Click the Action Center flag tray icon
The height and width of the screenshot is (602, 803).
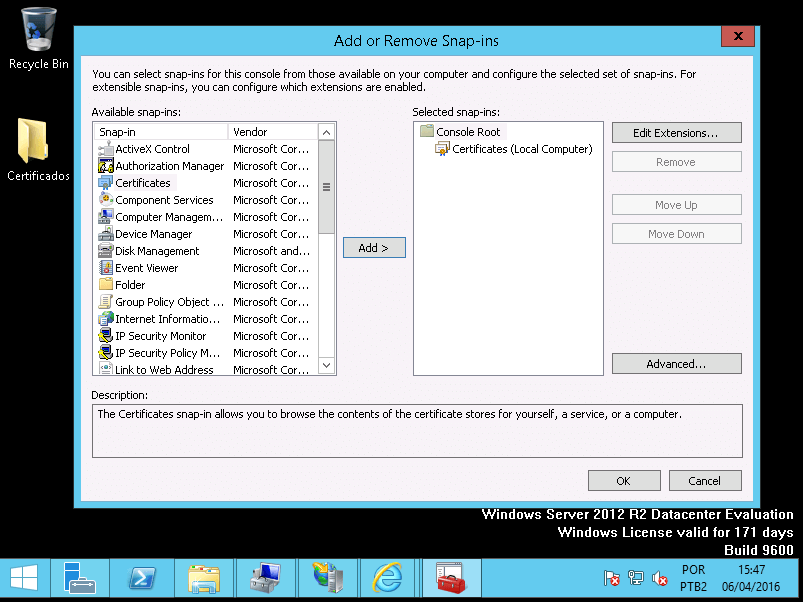611,578
